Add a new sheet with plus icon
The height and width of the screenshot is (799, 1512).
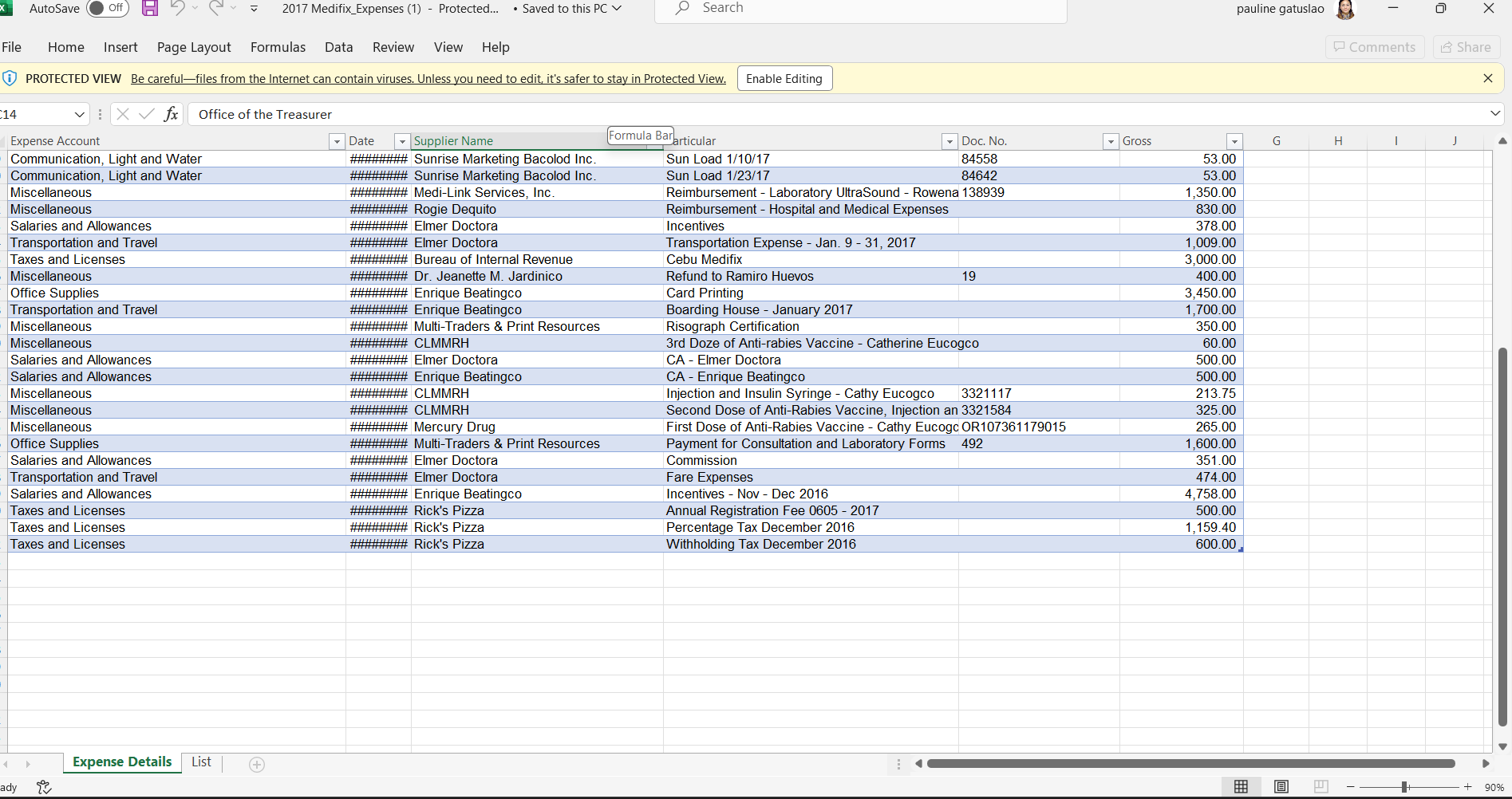(x=257, y=764)
